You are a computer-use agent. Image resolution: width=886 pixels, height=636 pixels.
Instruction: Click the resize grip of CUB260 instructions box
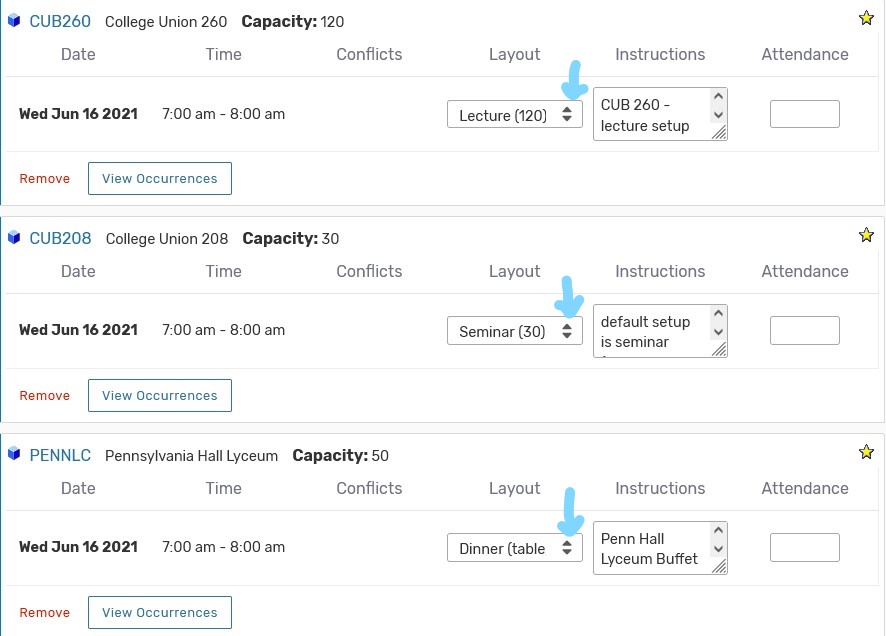click(x=719, y=133)
